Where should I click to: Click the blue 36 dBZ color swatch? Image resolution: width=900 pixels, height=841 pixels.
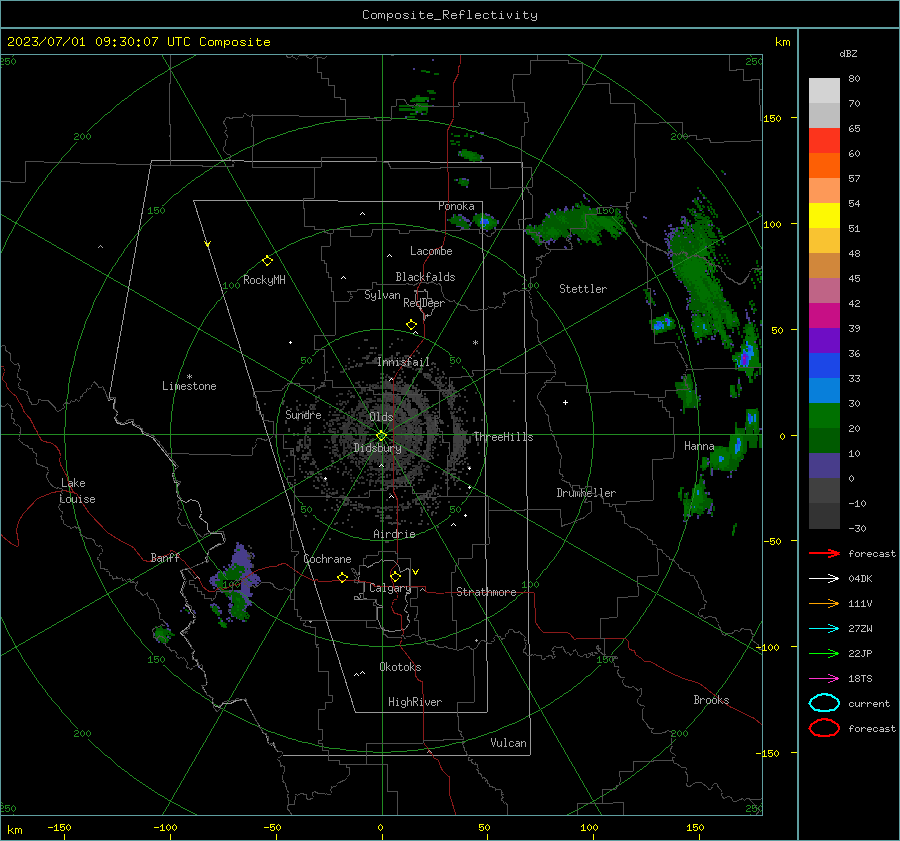pyautogui.click(x=824, y=366)
